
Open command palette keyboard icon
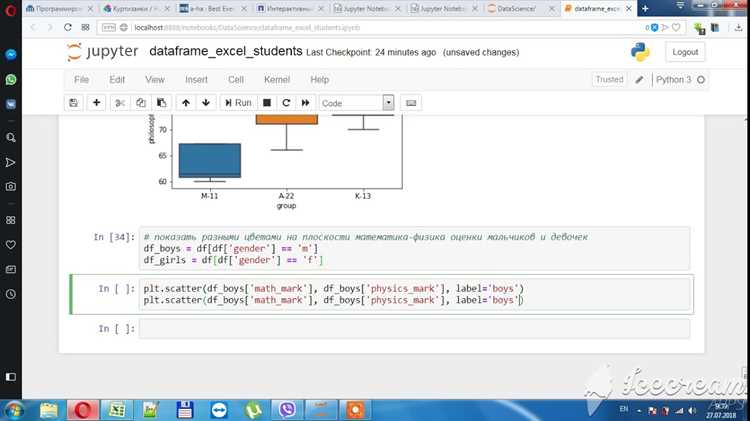tap(411, 103)
